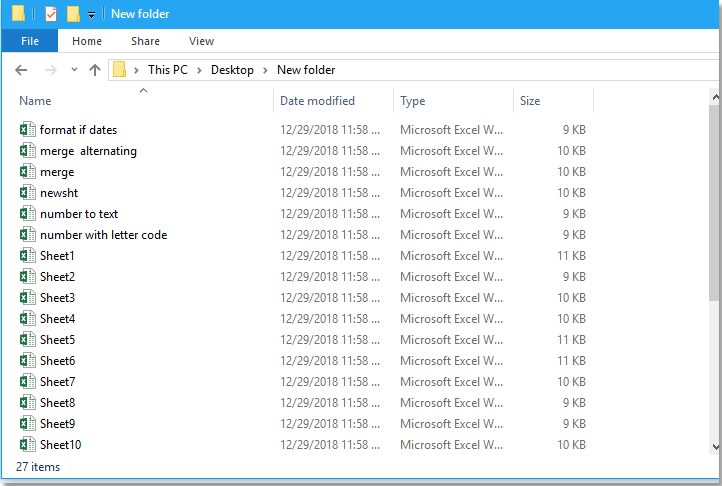Image resolution: width=722 pixels, height=486 pixels.
Task: Click the Excel icon of Sheet10
Action: tap(27, 445)
